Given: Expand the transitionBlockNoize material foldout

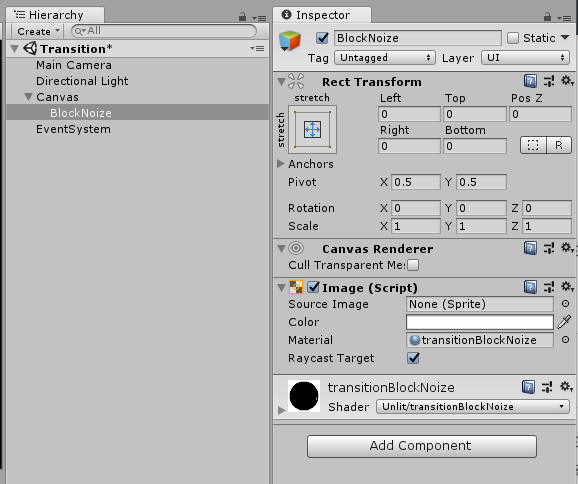Looking at the screenshot, I should [282, 410].
